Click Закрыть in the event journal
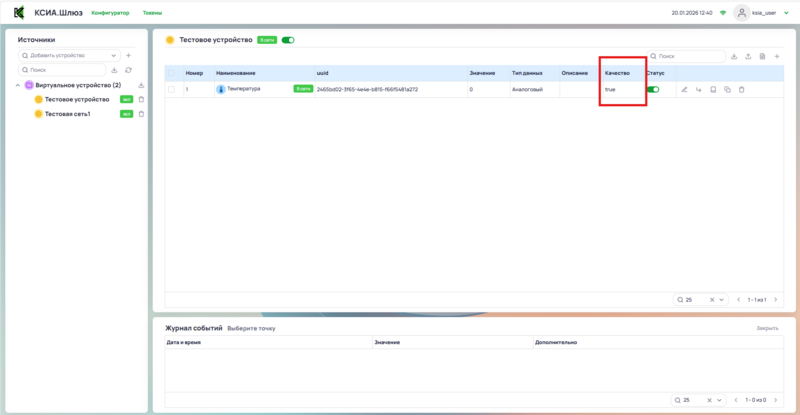This screenshot has height=415, width=800. (766, 328)
